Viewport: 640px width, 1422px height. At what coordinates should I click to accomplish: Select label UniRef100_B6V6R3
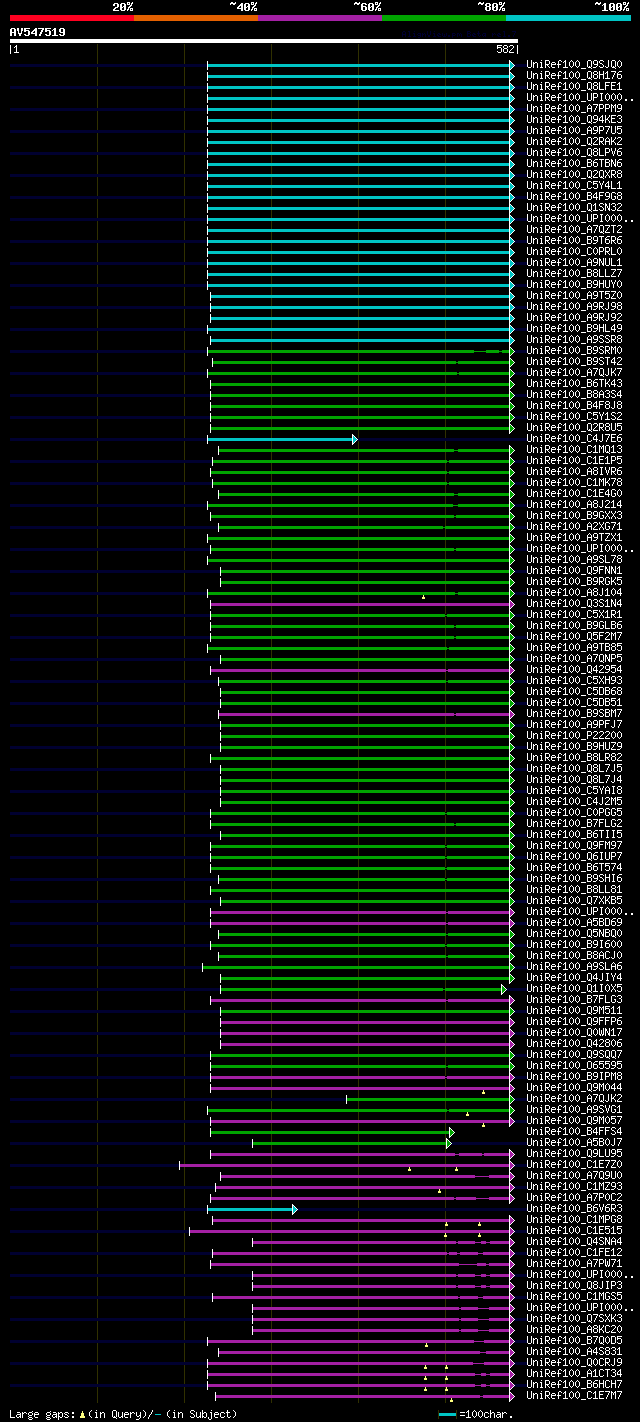[574, 1208]
